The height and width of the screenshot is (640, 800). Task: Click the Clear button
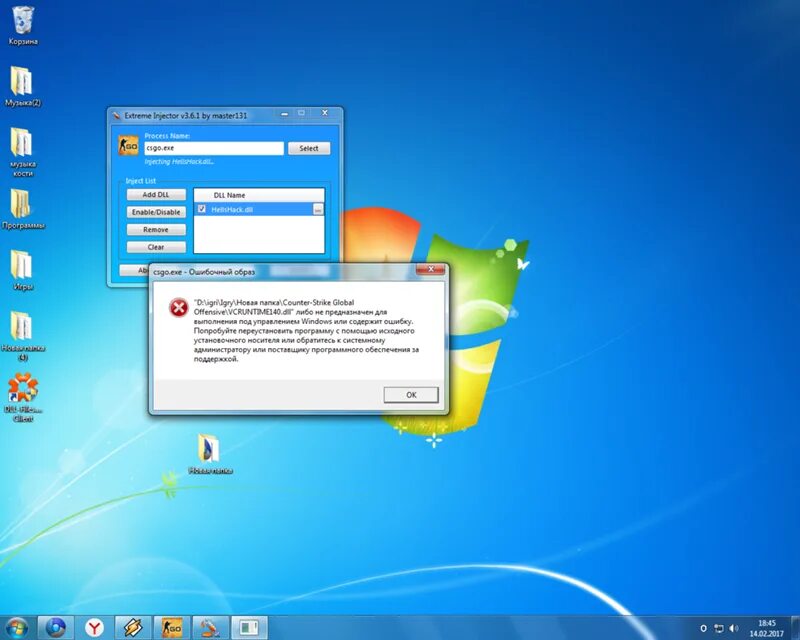point(156,247)
